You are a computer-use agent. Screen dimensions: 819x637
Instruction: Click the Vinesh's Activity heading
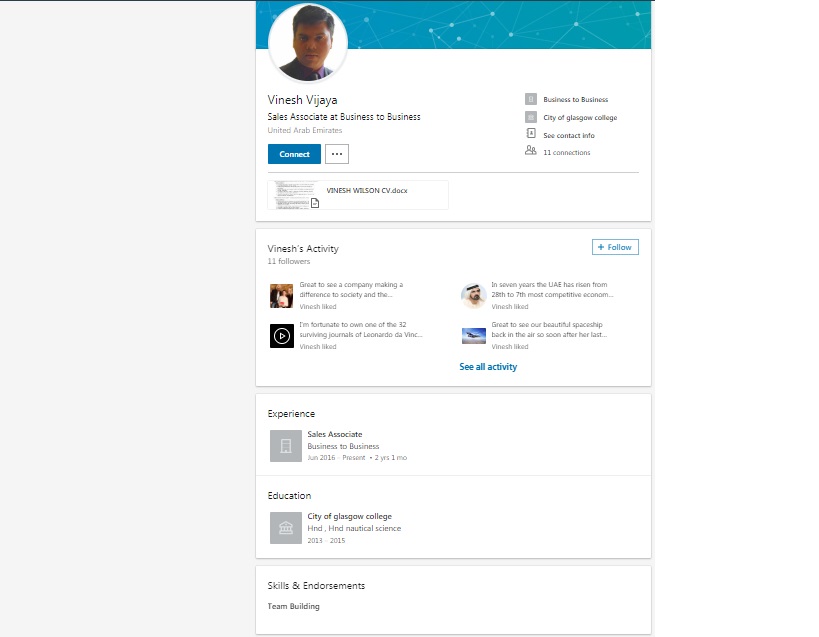(303, 249)
